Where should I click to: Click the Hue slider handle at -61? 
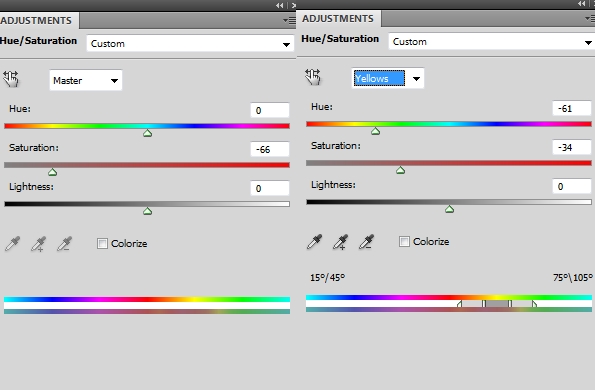click(375, 131)
